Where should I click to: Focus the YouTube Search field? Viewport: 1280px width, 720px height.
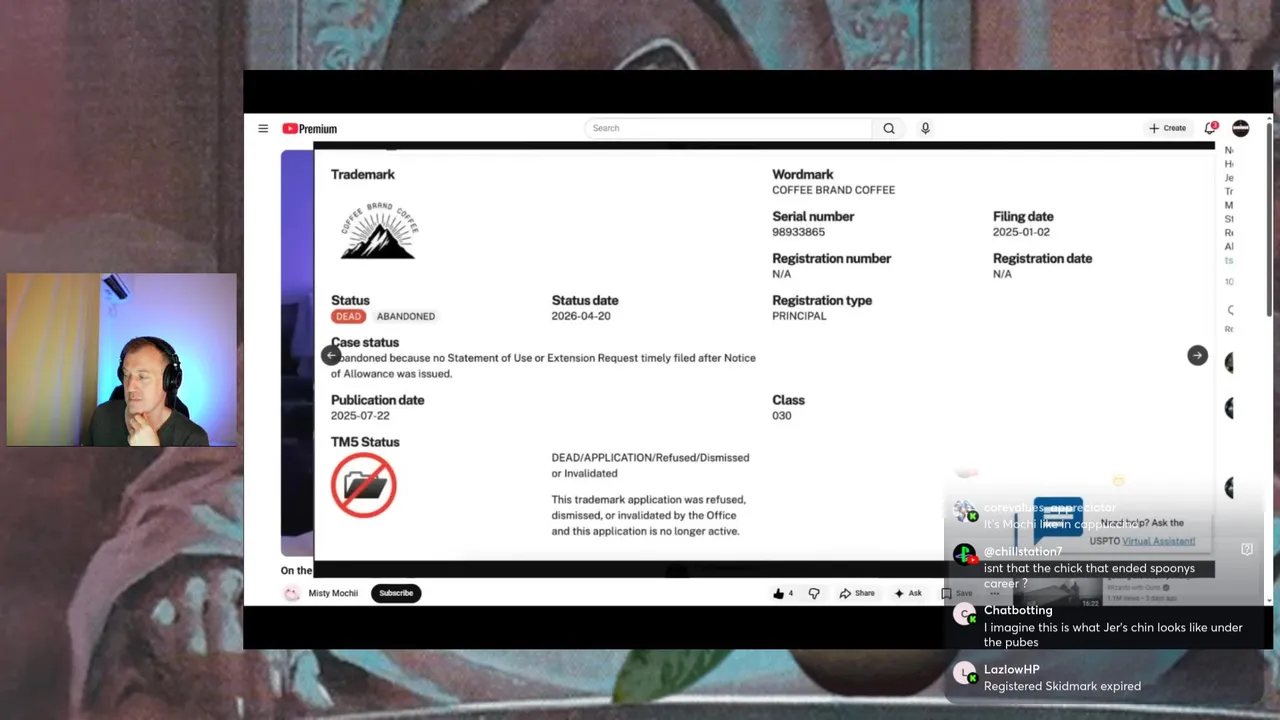coord(728,128)
